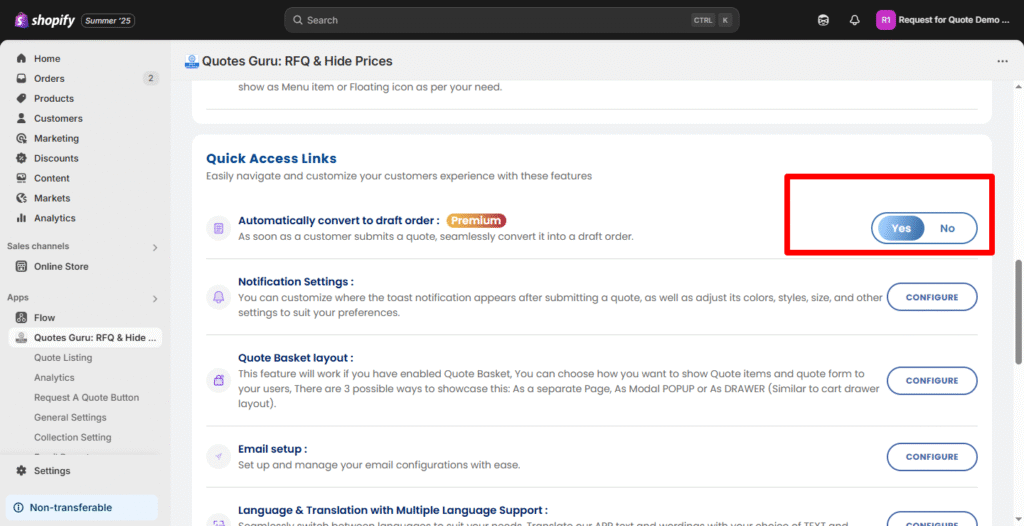Image resolution: width=1024 pixels, height=526 pixels.
Task: Click the Notification Settings title
Action: (x=296, y=282)
